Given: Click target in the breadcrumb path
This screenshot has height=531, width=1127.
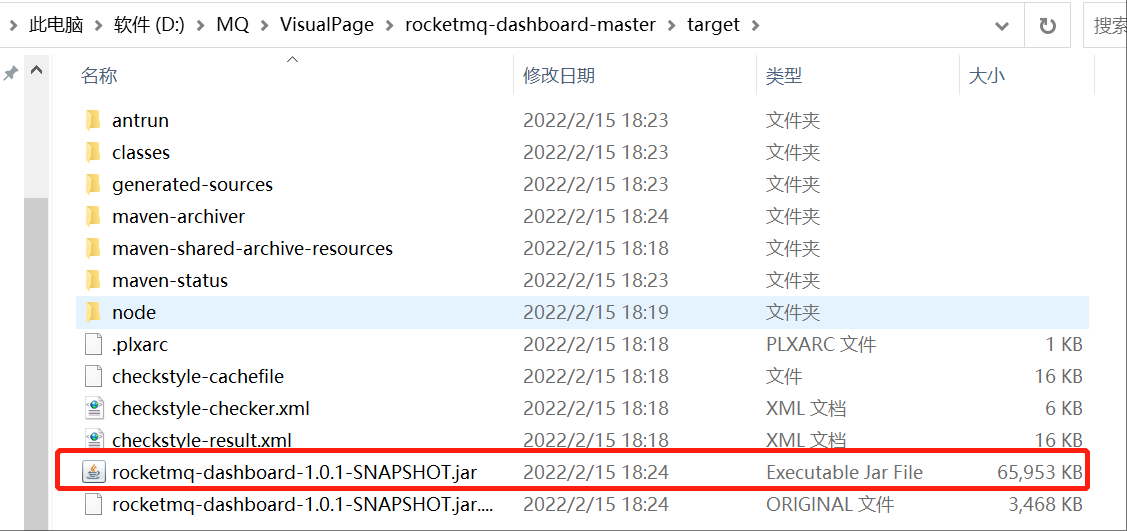Looking at the screenshot, I should coord(714,25).
